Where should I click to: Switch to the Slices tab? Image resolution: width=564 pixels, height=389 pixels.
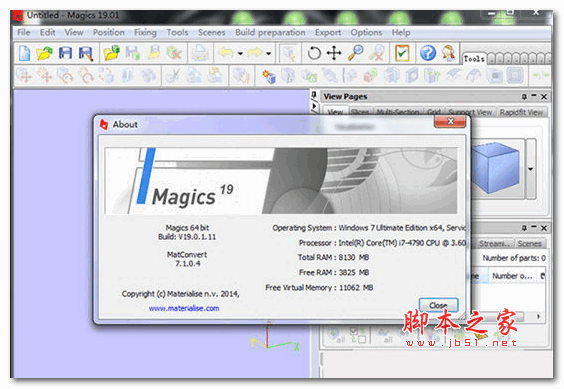360,112
